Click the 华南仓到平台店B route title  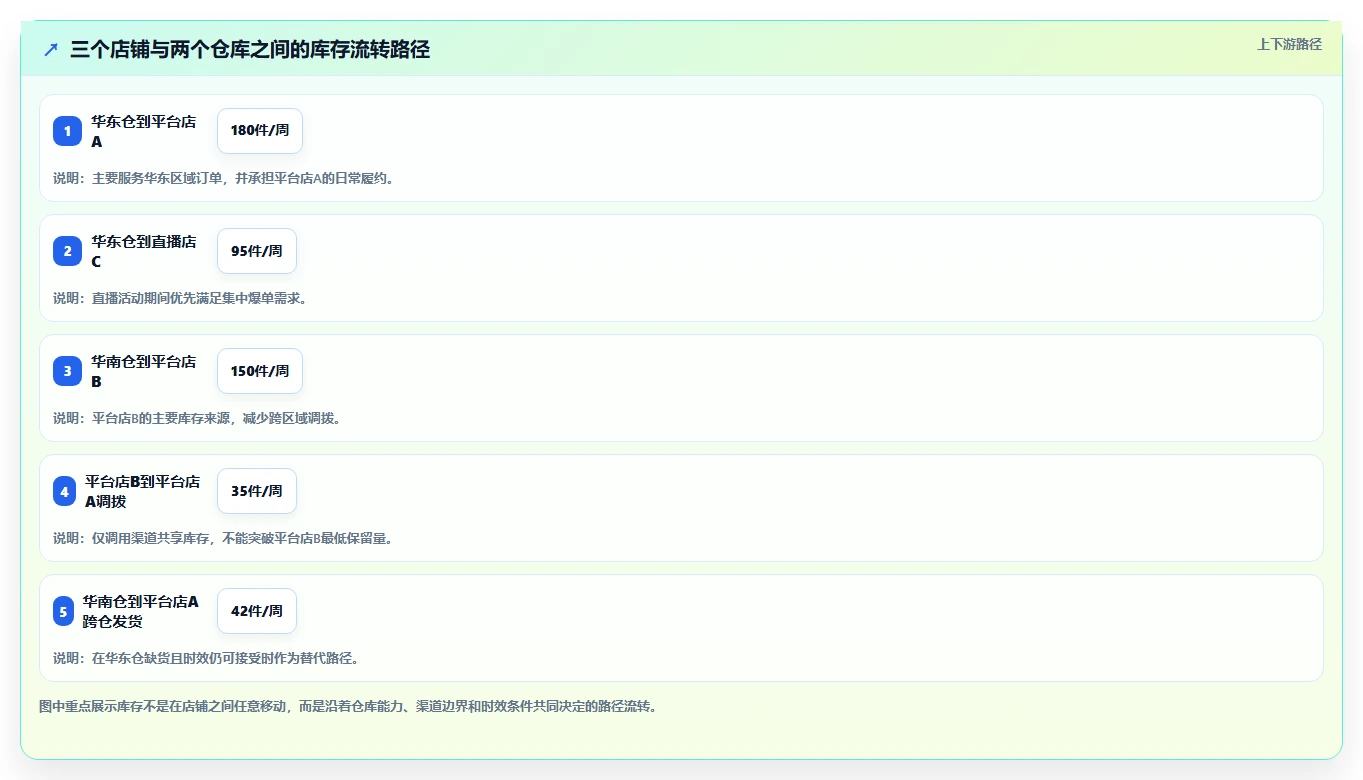click(144, 371)
